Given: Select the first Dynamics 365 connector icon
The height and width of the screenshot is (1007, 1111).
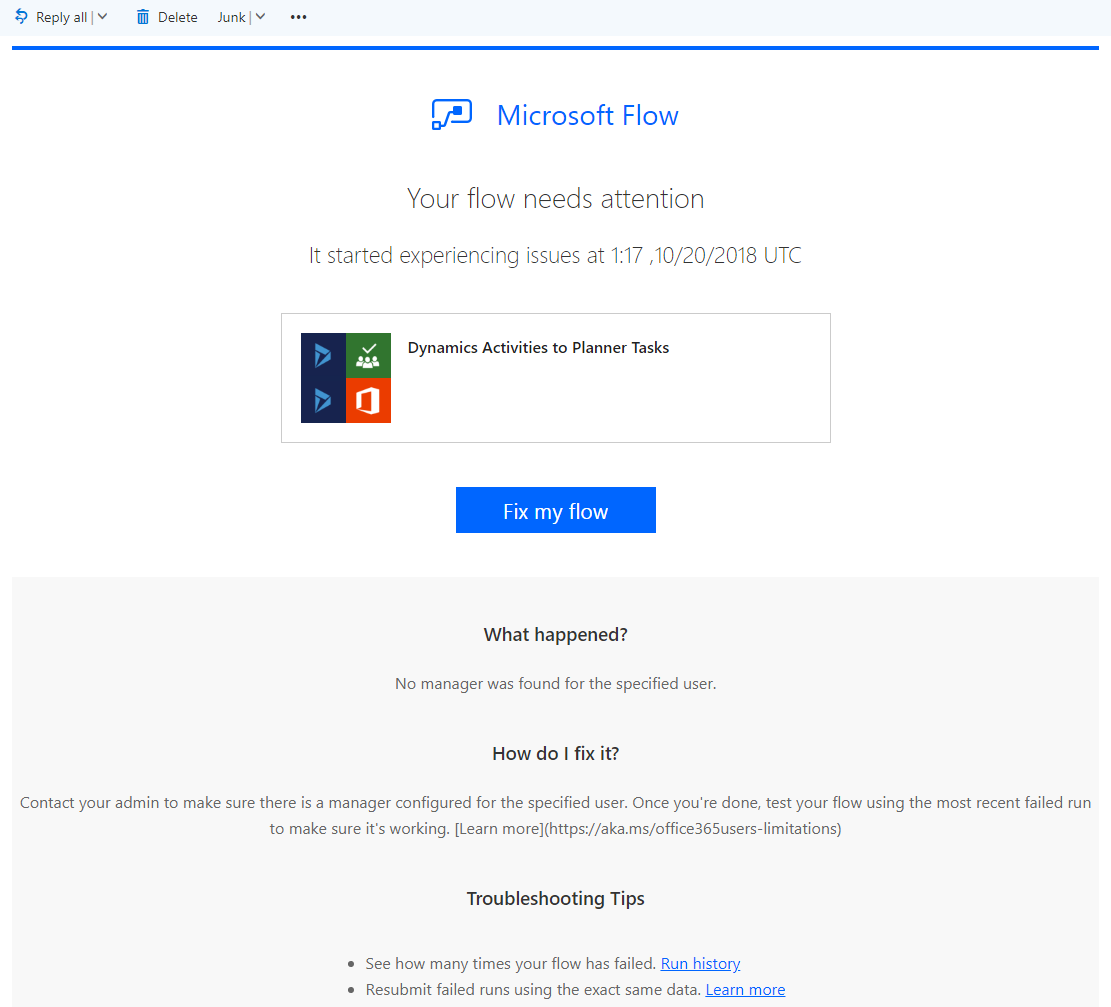Looking at the screenshot, I should click(322, 355).
